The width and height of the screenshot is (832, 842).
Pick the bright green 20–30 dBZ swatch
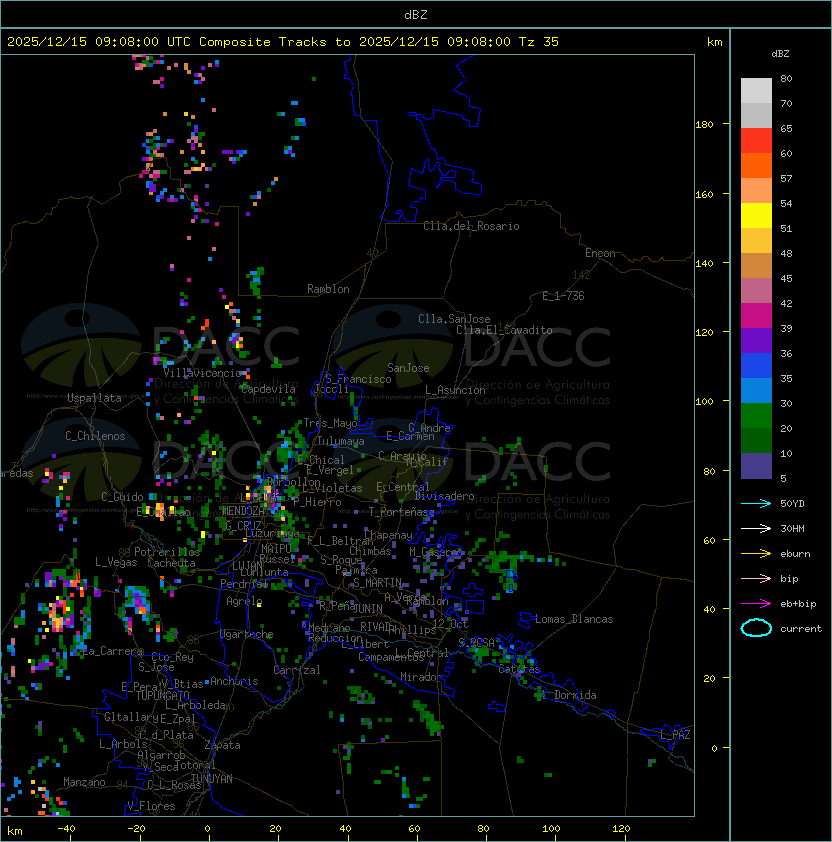756,416
